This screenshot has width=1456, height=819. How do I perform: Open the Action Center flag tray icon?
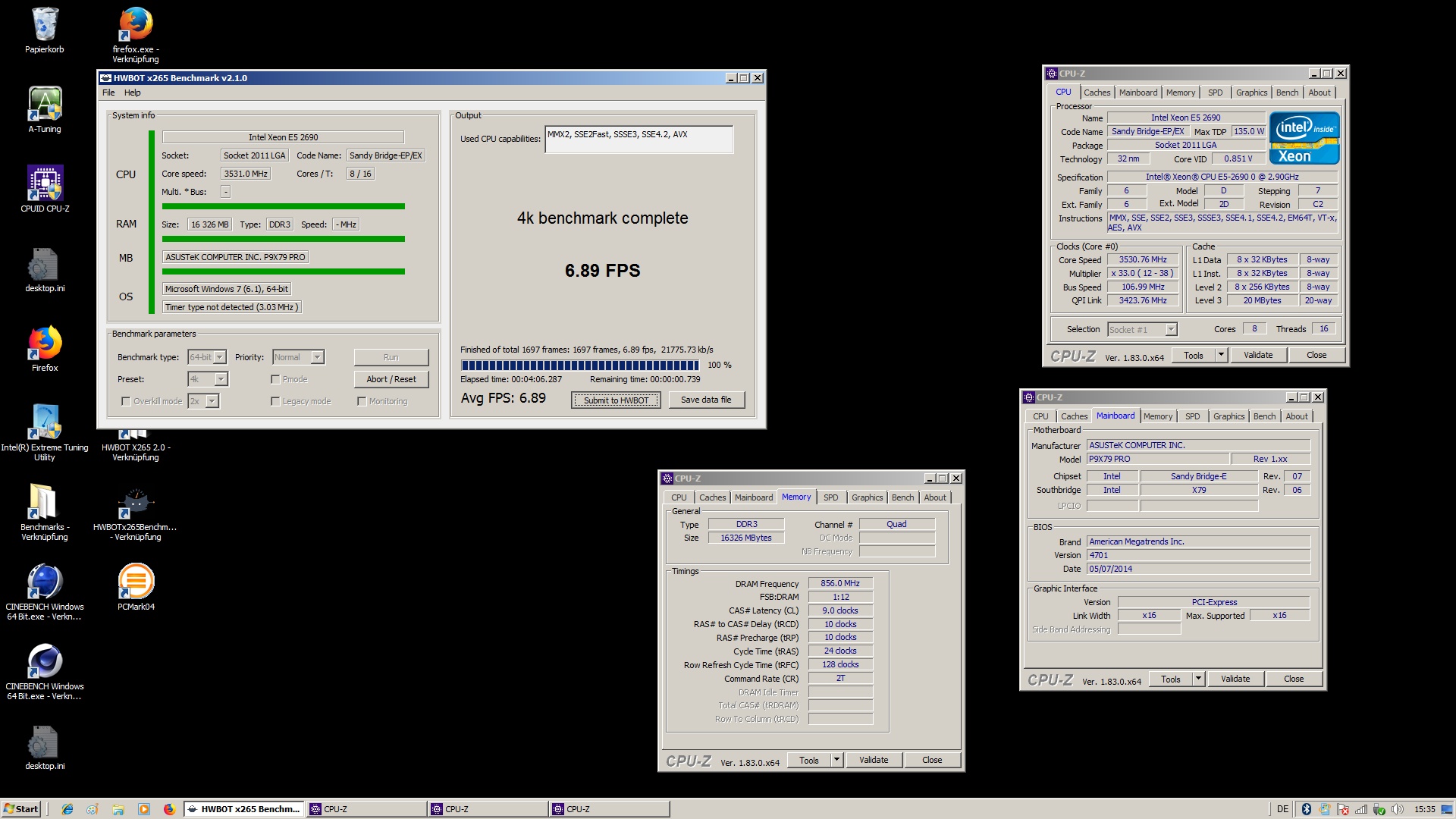(x=1343, y=809)
